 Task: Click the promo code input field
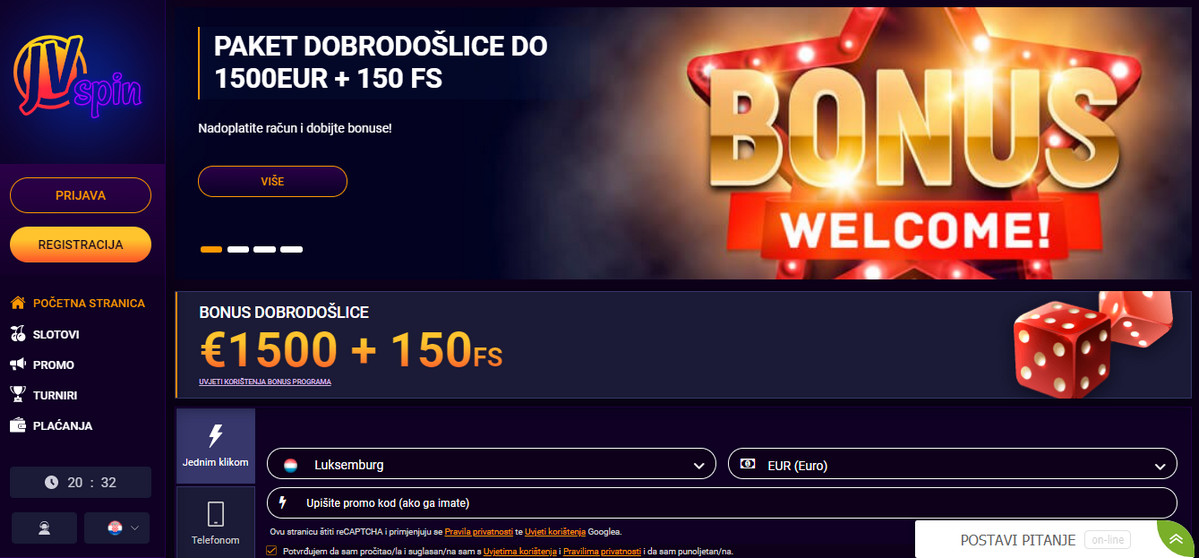(722, 503)
